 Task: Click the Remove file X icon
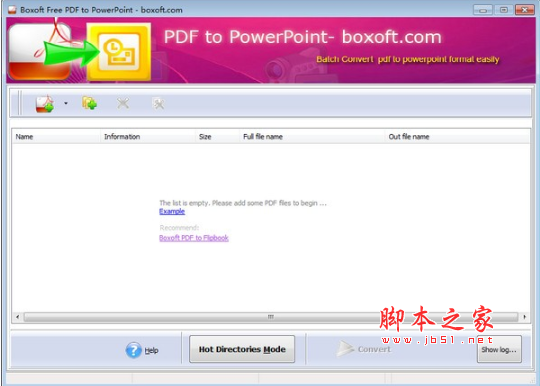pyautogui.click(x=123, y=103)
